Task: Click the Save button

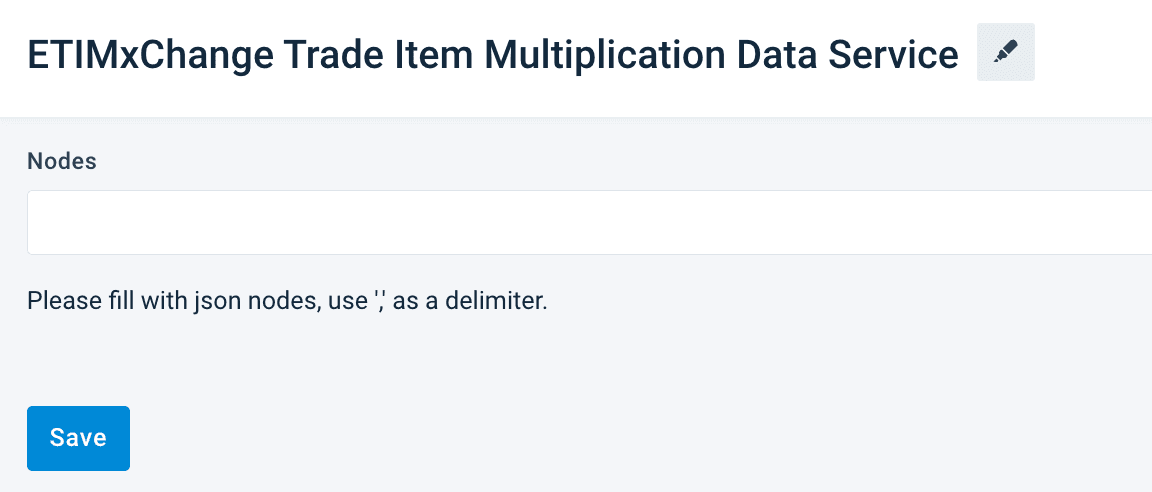Action: pyautogui.click(x=78, y=438)
